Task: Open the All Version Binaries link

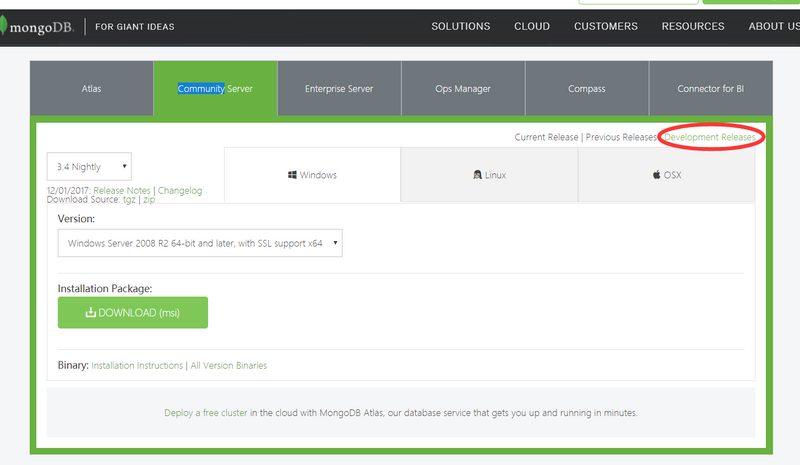Action: pyautogui.click(x=229, y=365)
